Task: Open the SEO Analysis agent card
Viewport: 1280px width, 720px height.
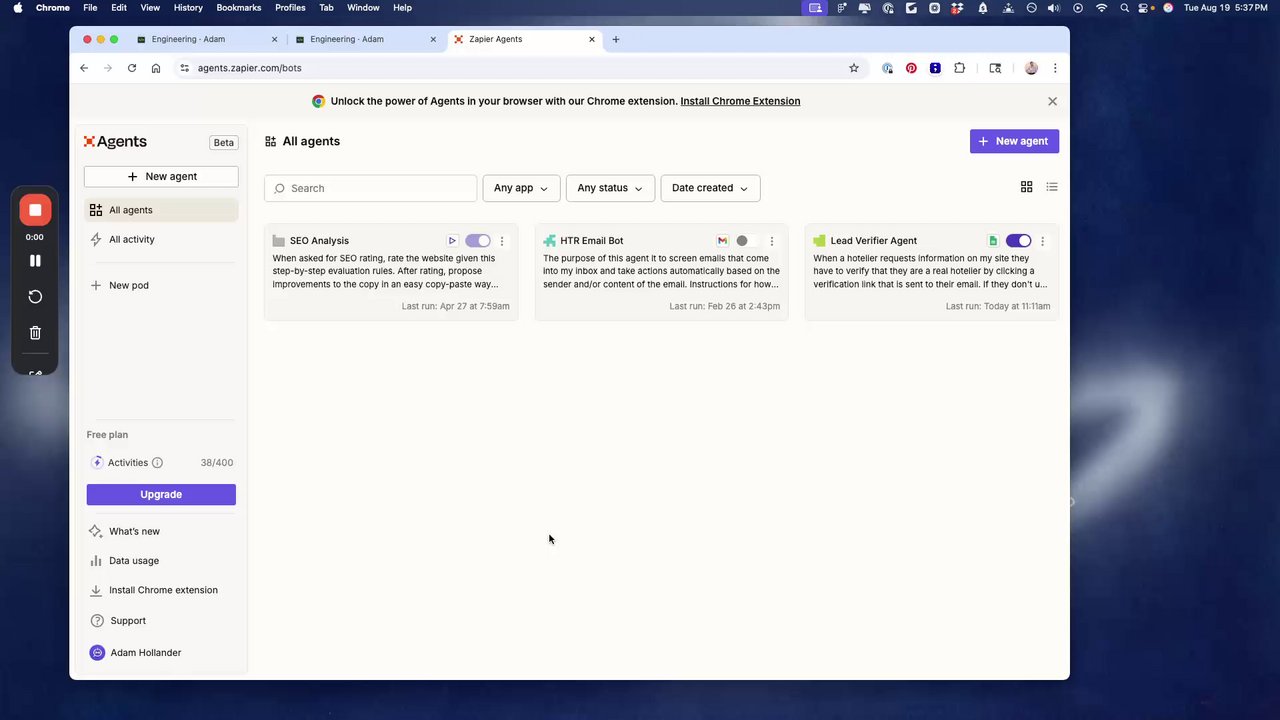Action: click(391, 272)
